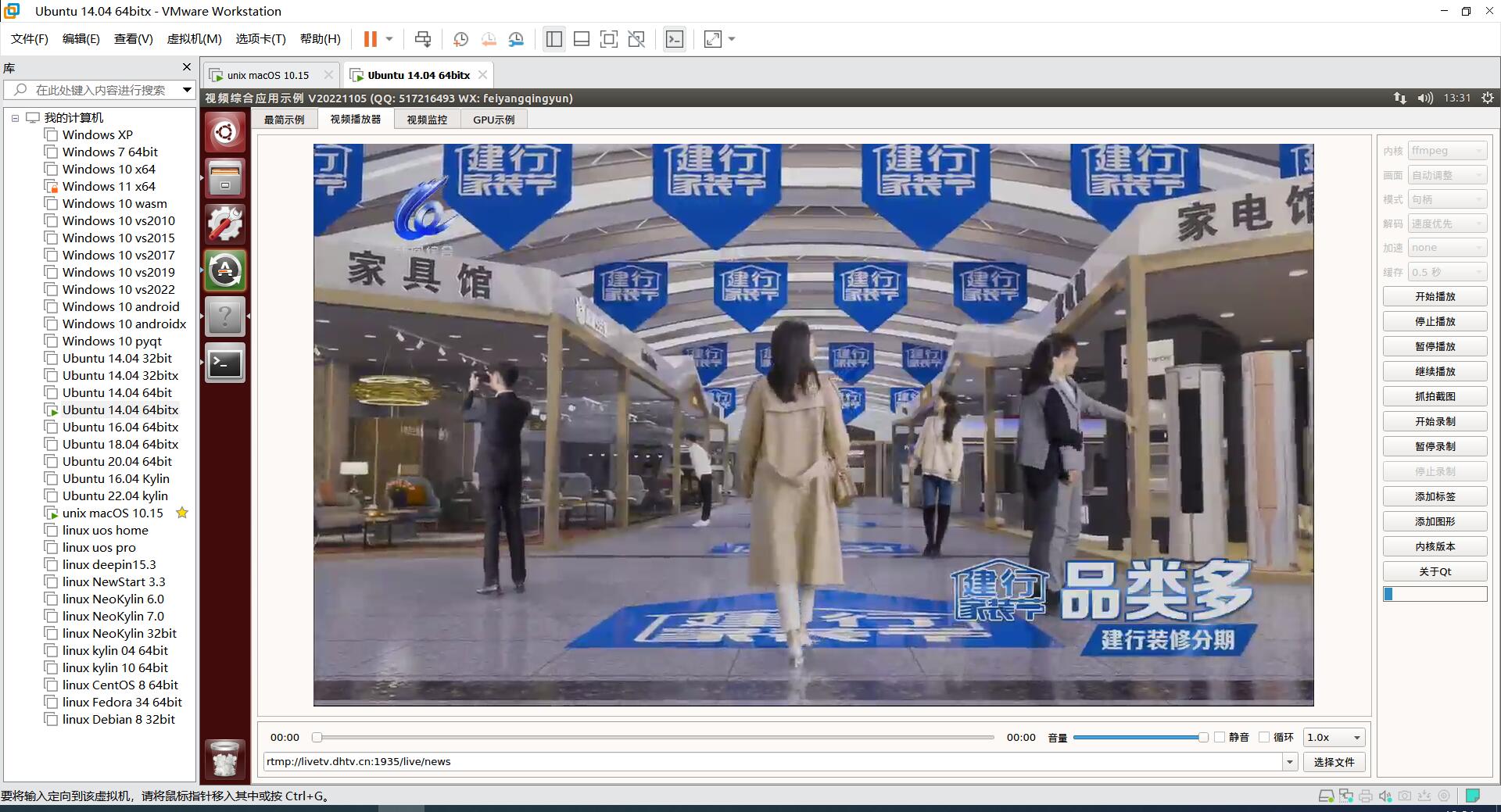Viewport: 1501px width, 812px height.
Task: Open the 帮助(H) menu
Action: click(321, 39)
